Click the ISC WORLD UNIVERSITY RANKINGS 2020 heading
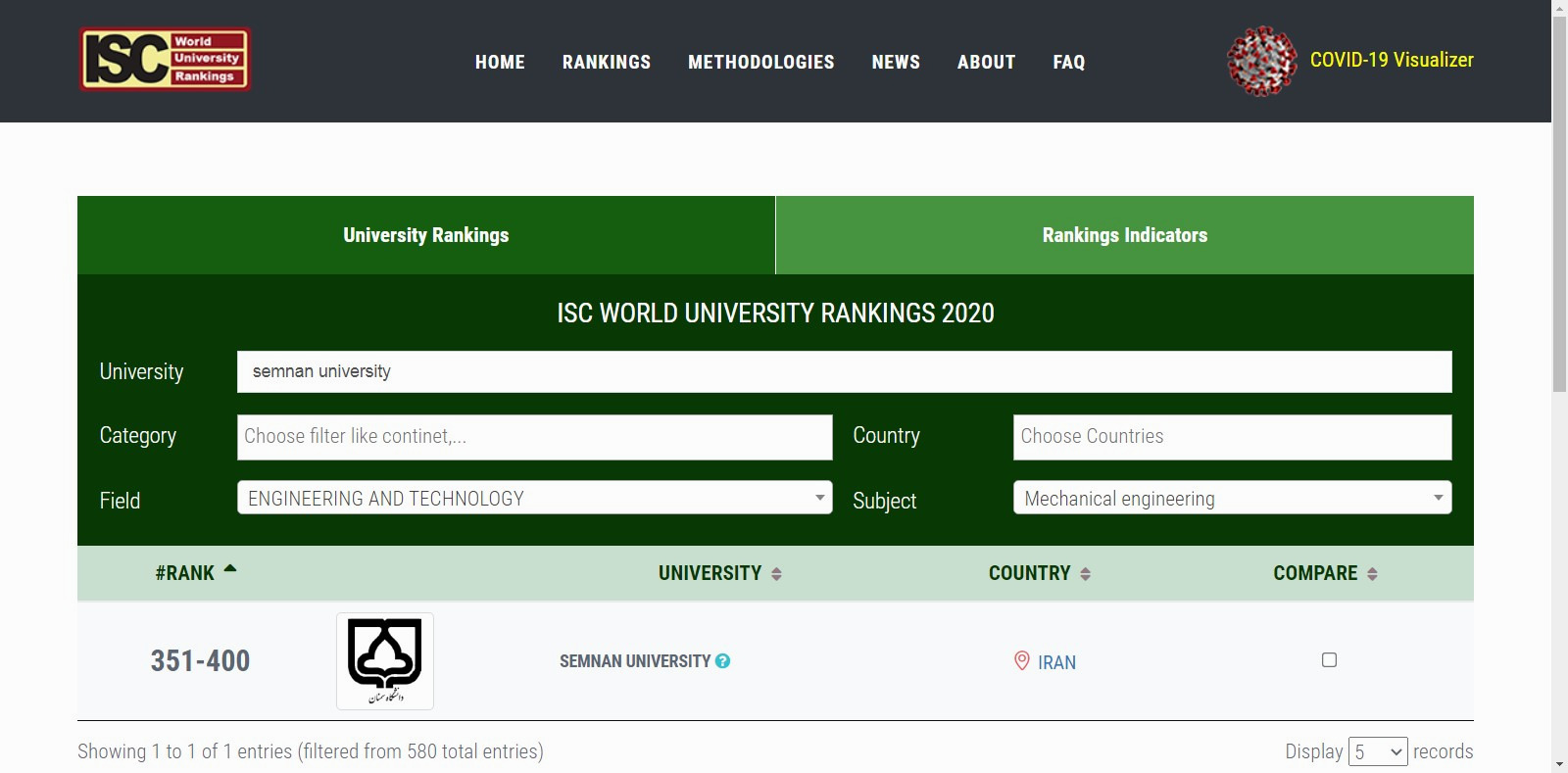Viewport: 1568px width, 773px height. (x=775, y=314)
